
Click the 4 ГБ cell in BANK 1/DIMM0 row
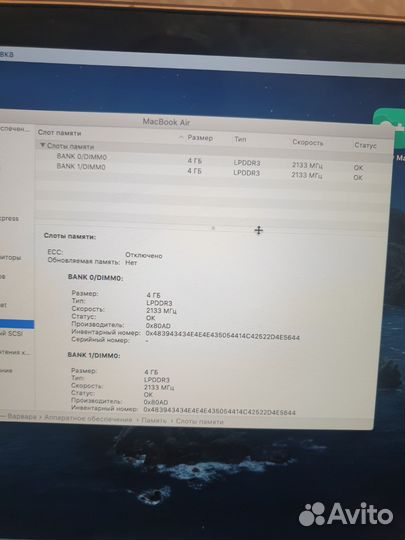tap(194, 171)
